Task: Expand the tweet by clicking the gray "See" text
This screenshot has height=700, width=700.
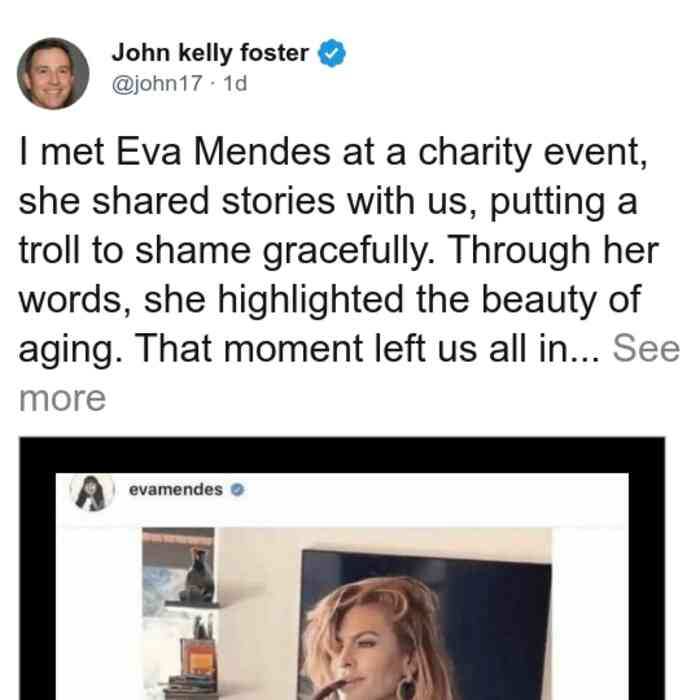Action: 646,349
